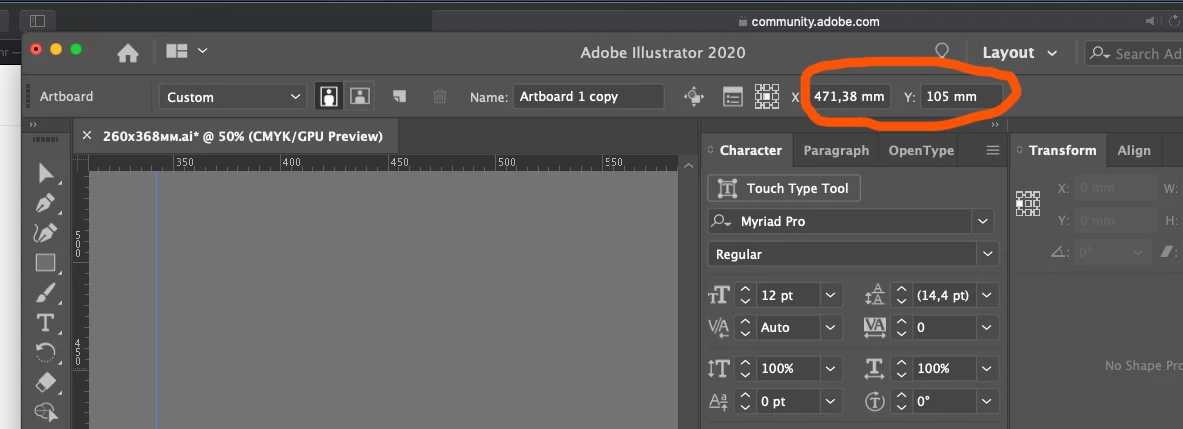Click the kerning icon
1183x429 pixels.
(719, 328)
